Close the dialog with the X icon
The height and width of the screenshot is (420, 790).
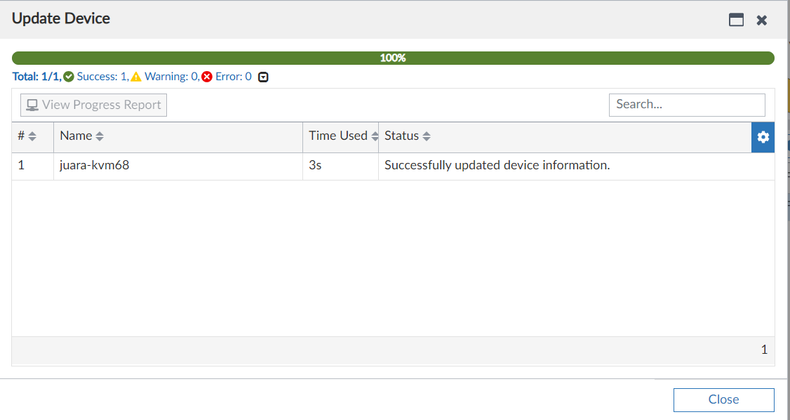coord(762,19)
